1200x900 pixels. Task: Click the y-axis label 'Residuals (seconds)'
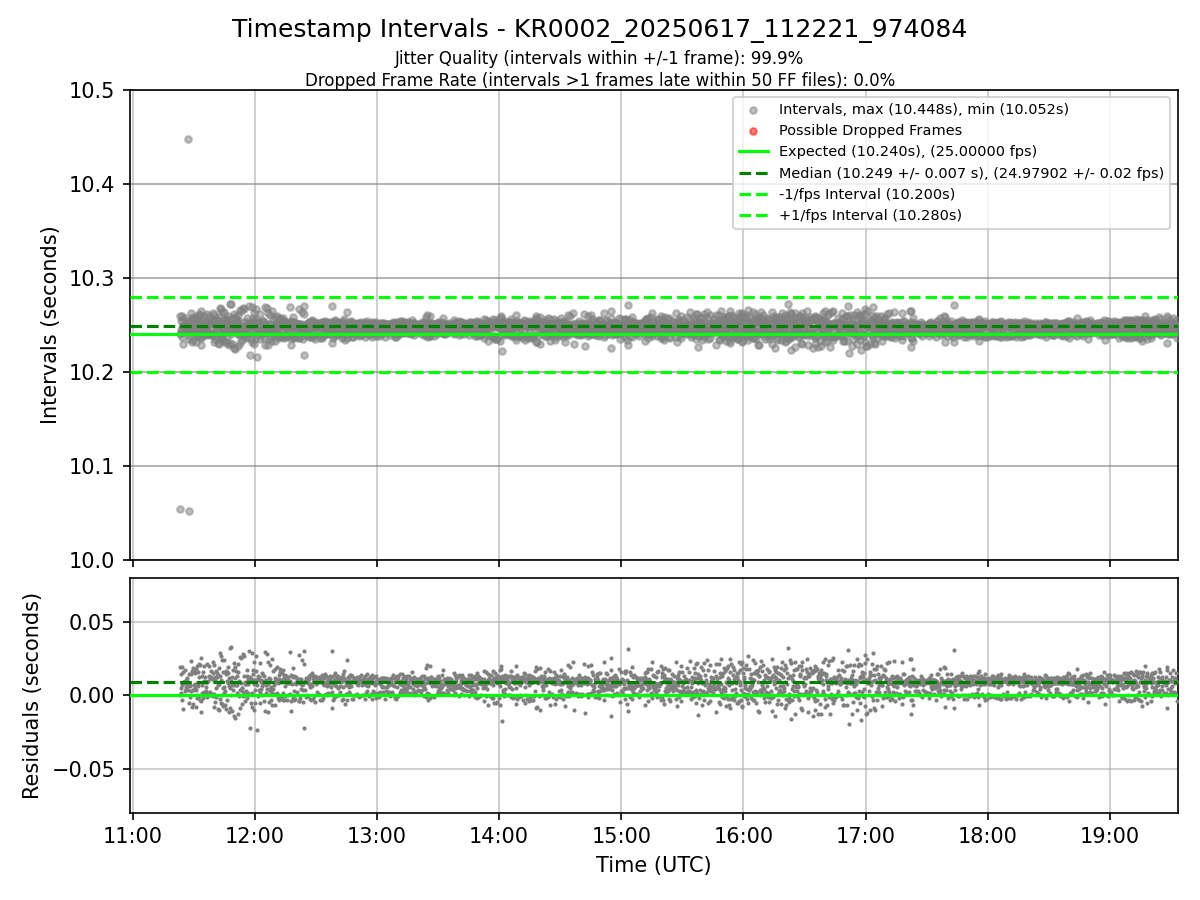point(32,696)
